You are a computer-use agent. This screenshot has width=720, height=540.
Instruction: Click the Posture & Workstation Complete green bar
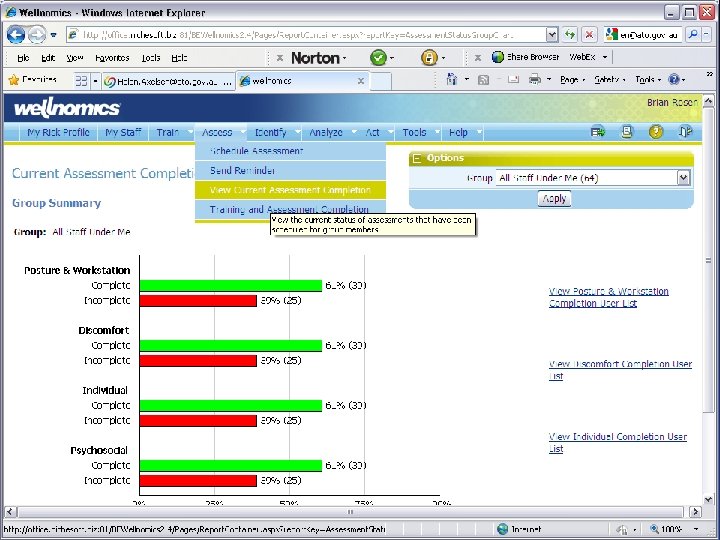(231, 286)
